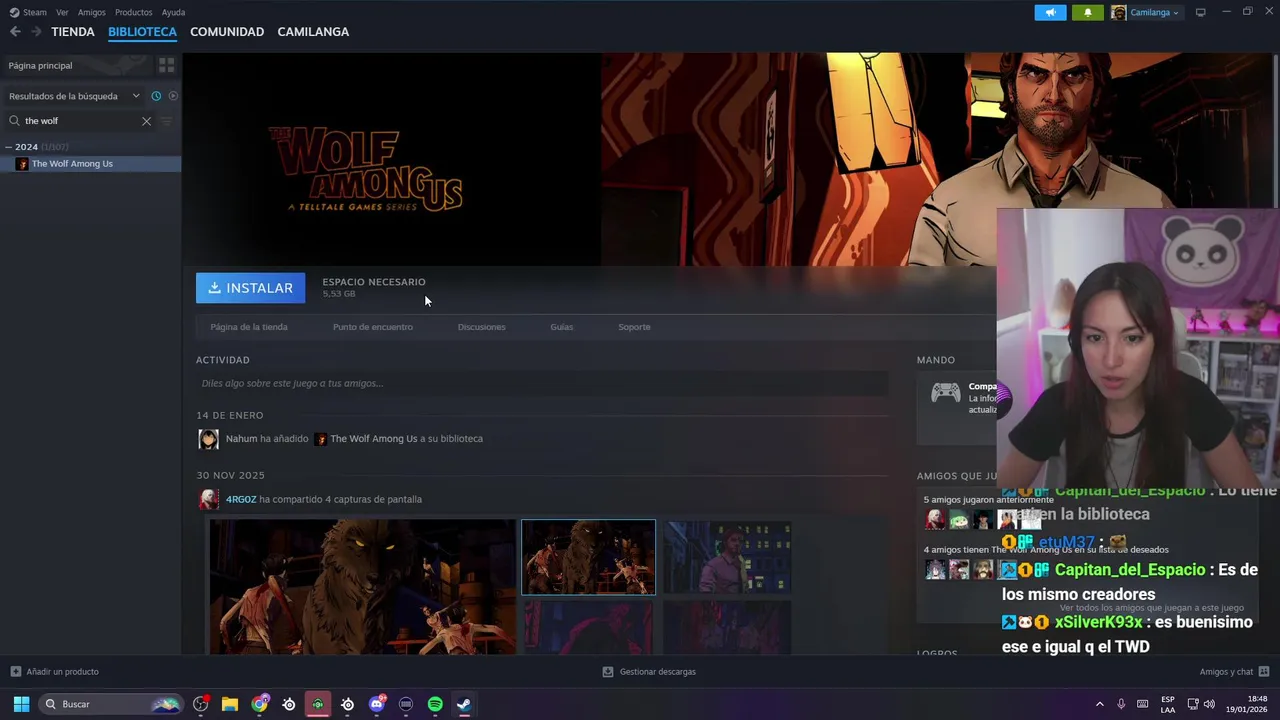Switch to collections grid view
This screenshot has width=1280, height=720.
[x=166, y=65]
